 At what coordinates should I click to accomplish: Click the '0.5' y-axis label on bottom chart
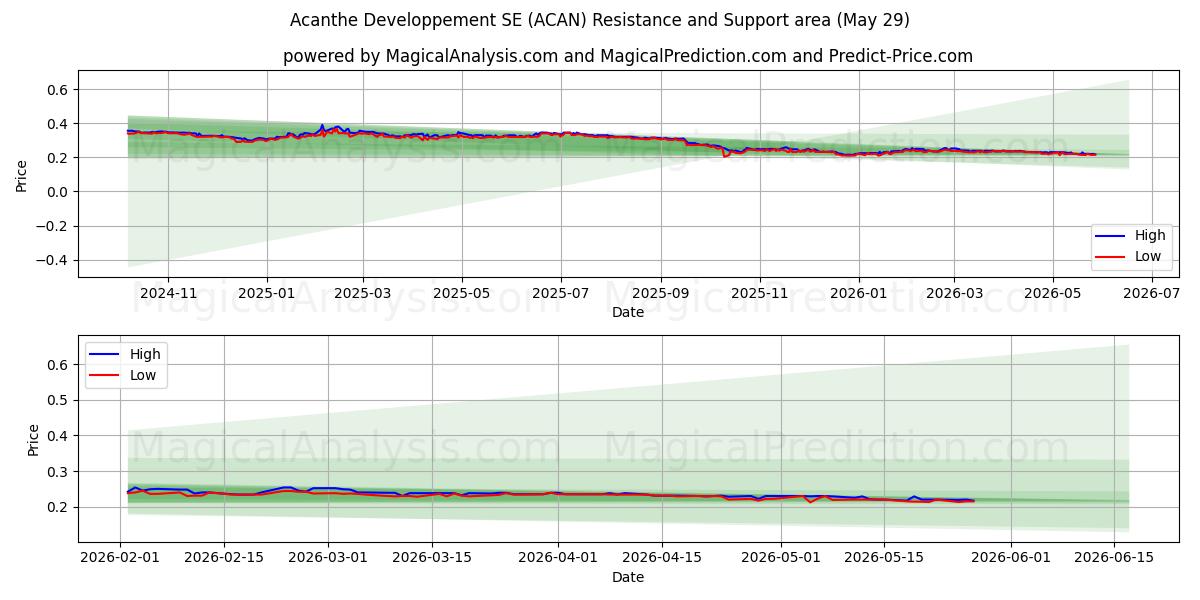(x=57, y=400)
